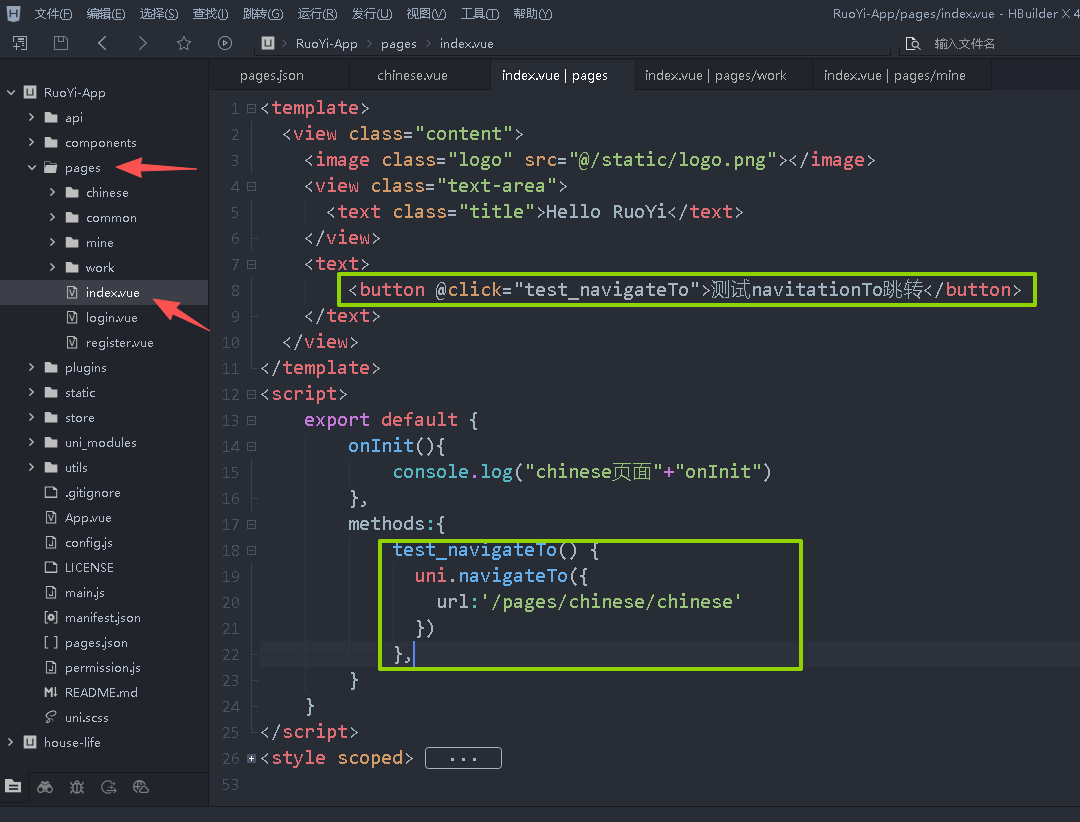Expand the collapsed style ellipsis button
1080x822 pixels.
point(463,759)
